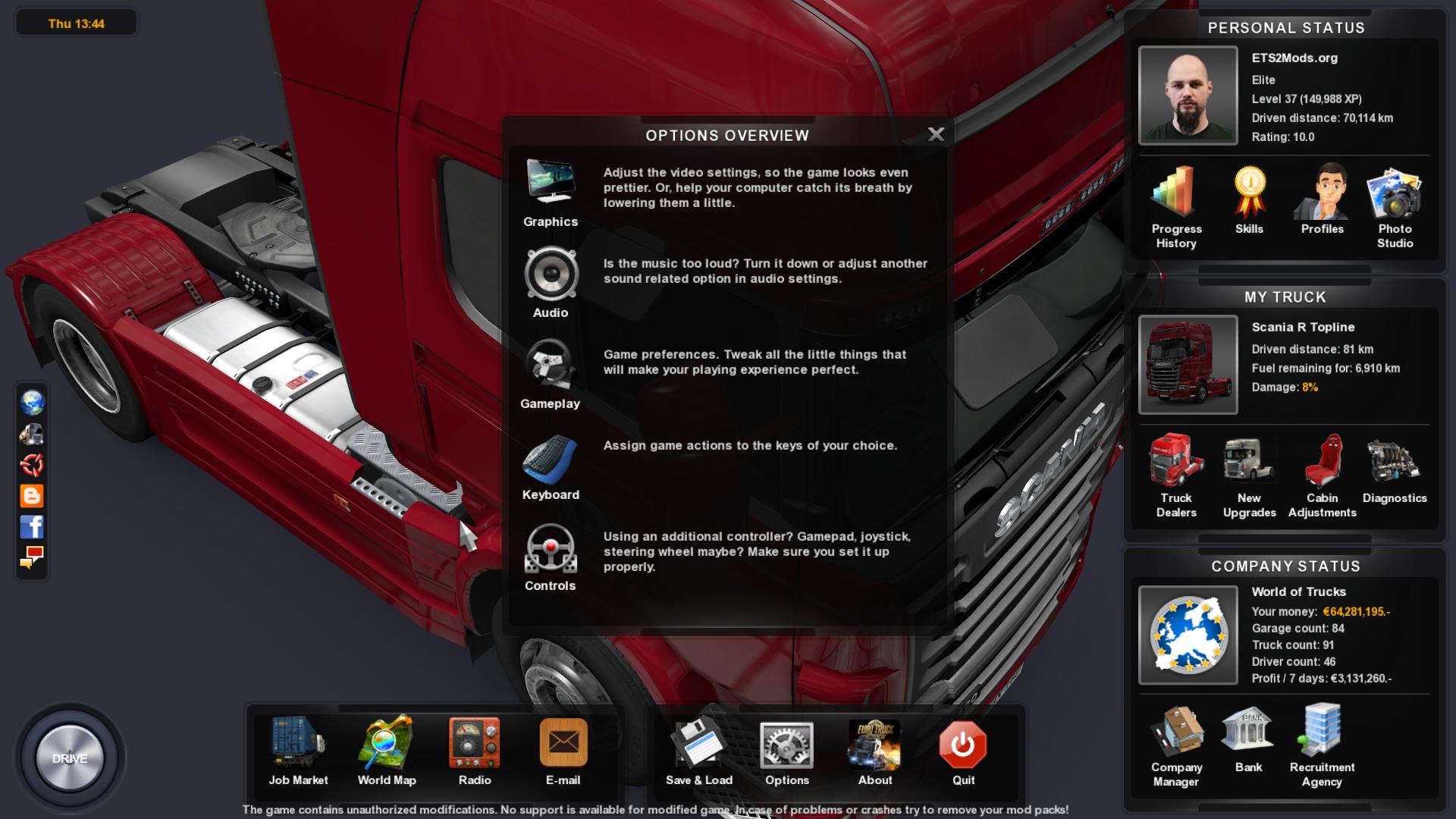
Task: Open the Job Market
Action: tap(298, 745)
